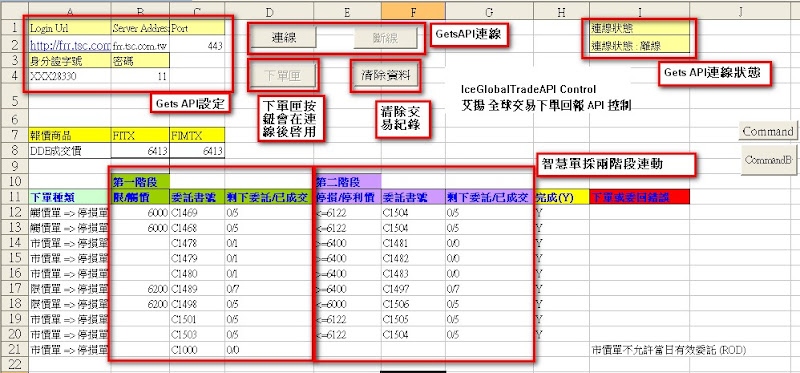Screen dimensions: 800x373
Task: Select the 6413 price under FITX
Action: (140, 151)
